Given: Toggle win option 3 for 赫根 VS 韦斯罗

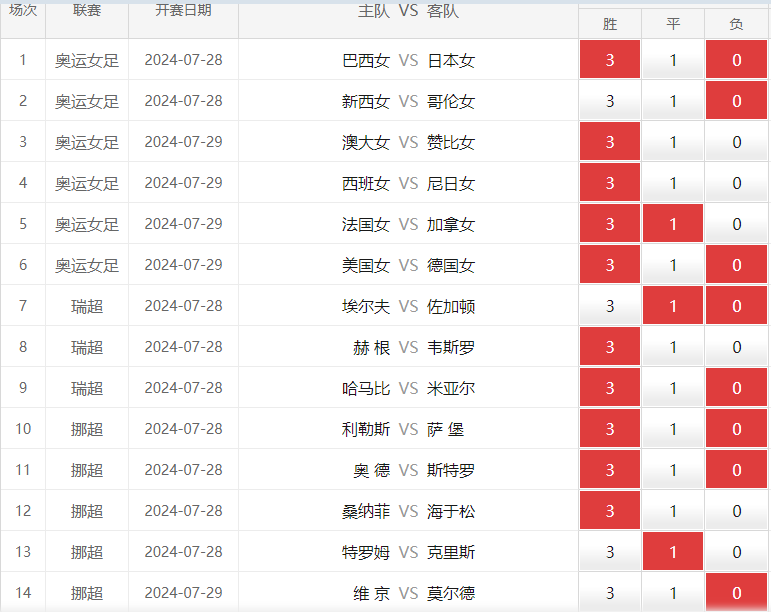Looking at the screenshot, I should 610,347.
